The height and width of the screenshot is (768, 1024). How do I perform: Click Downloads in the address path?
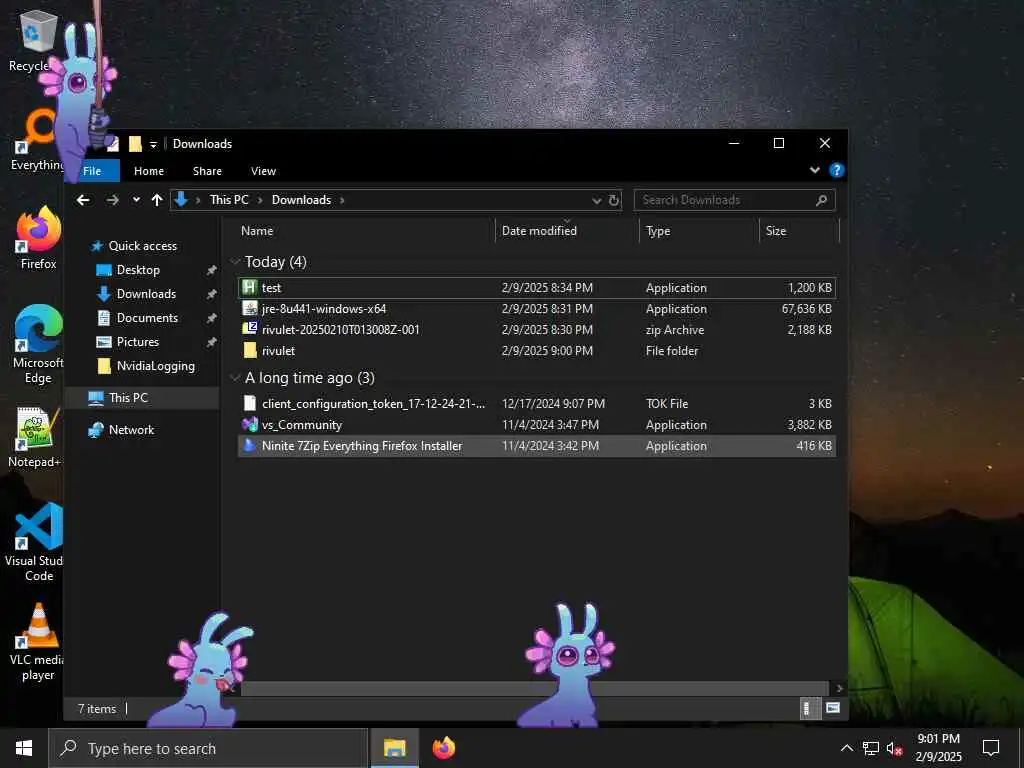click(301, 200)
